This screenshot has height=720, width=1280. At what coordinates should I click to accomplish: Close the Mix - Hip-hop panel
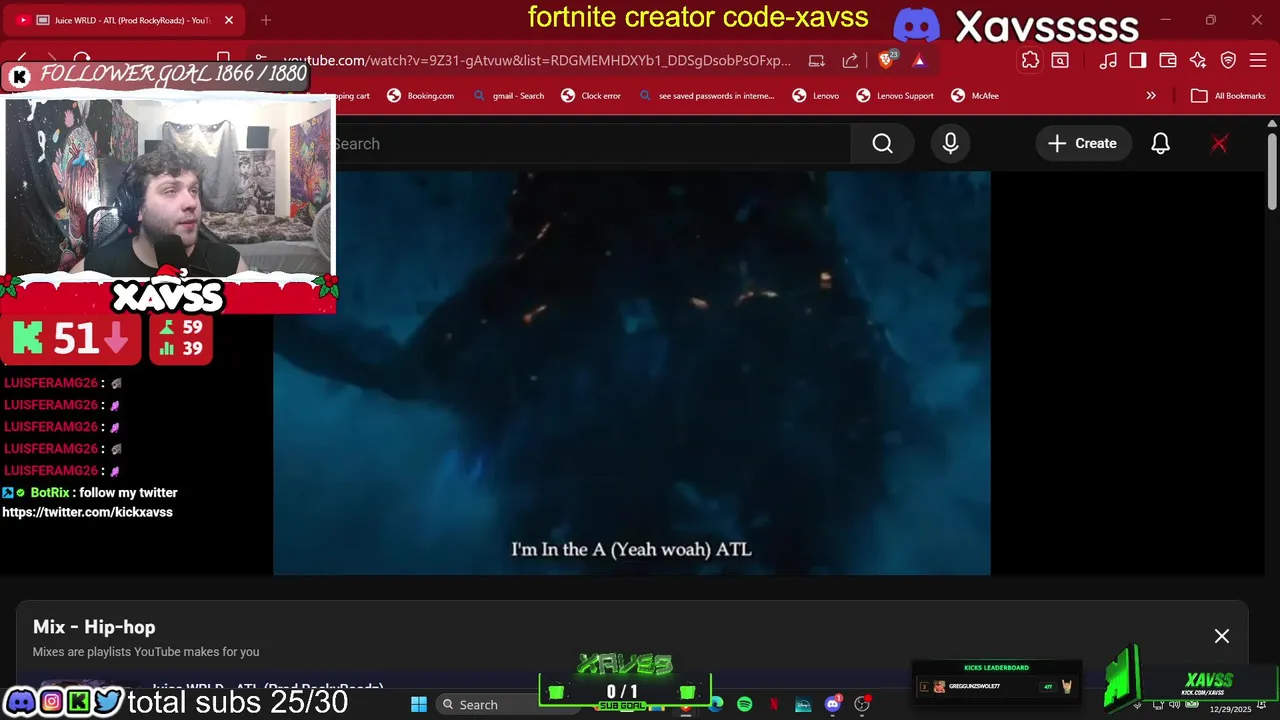(x=1222, y=636)
